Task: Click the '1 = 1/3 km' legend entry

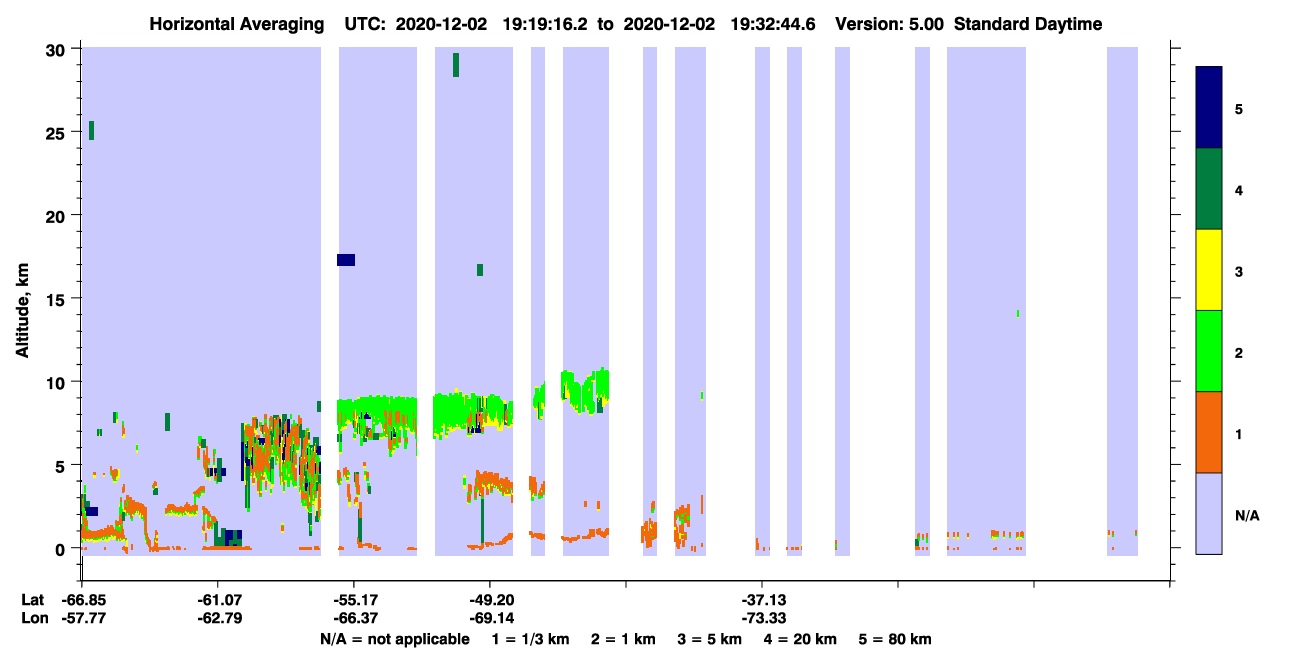Action: click(529, 639)
